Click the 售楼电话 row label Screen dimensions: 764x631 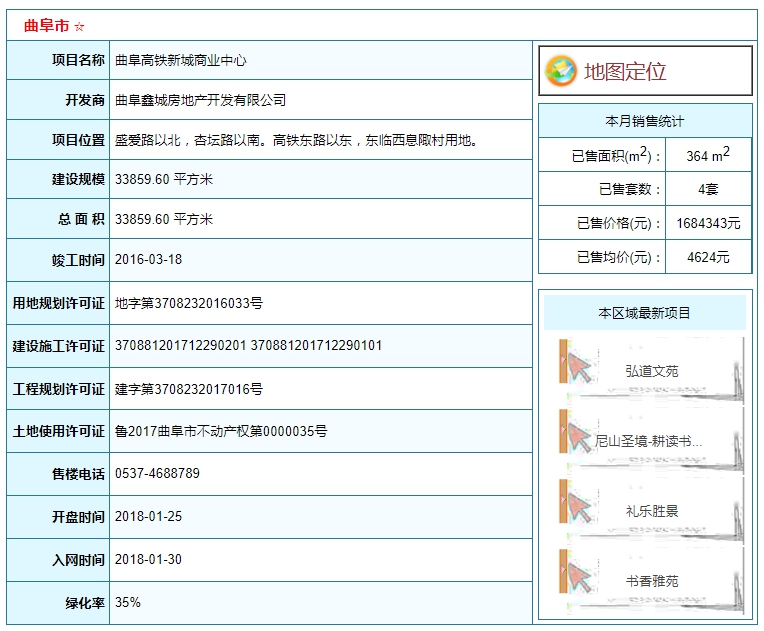coord(78,474)
